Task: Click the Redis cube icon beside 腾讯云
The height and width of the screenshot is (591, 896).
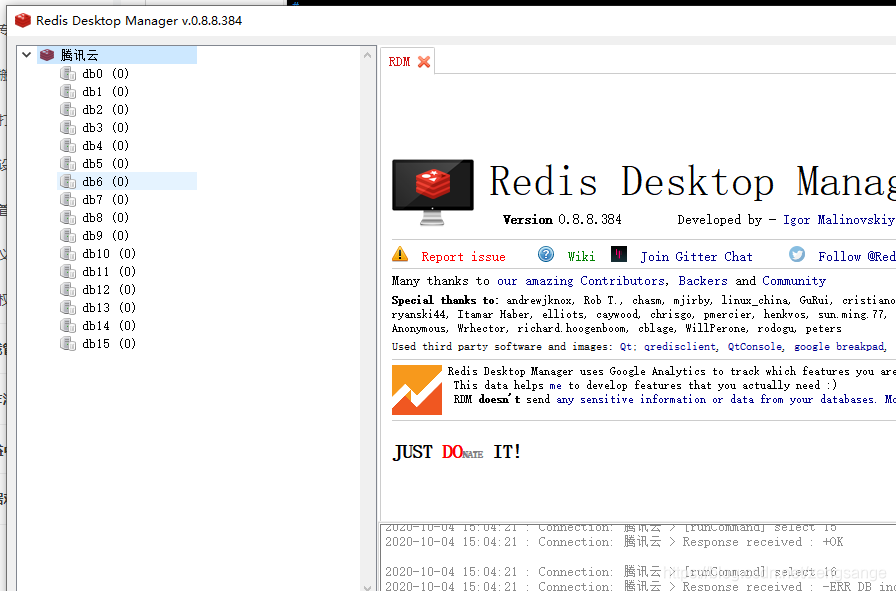Action: 47,54
